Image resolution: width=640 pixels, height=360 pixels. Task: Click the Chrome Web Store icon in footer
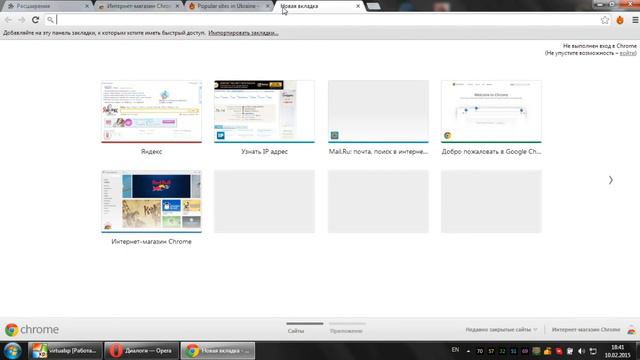[631, 330]
